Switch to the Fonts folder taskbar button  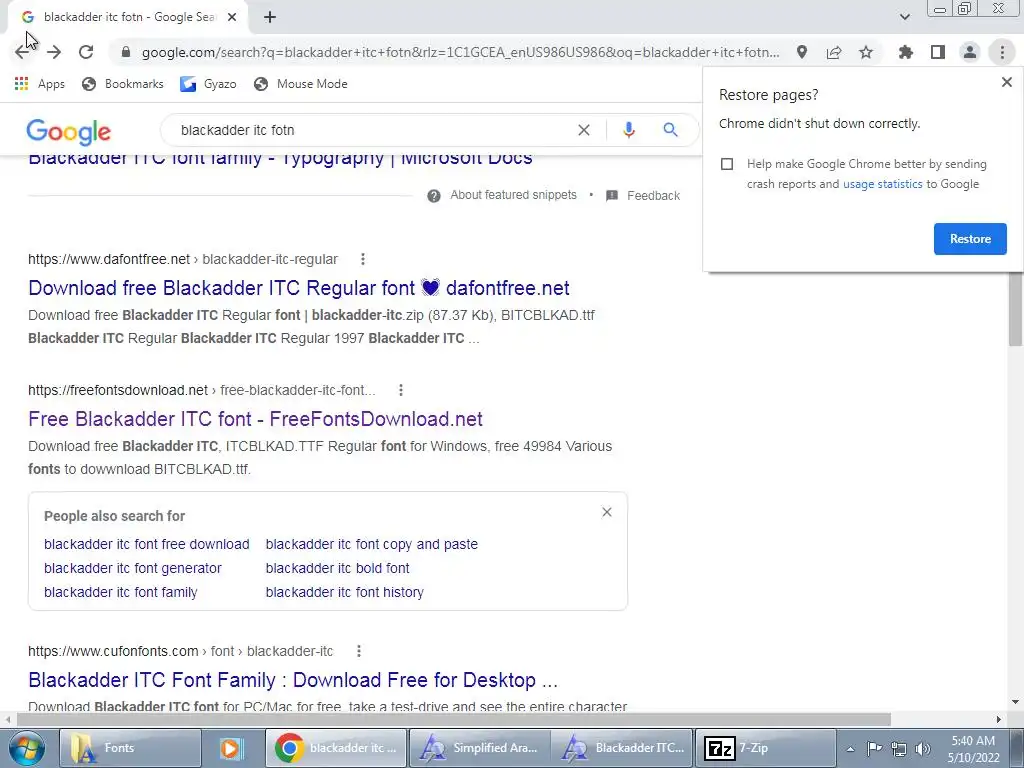tap(131, 748)
